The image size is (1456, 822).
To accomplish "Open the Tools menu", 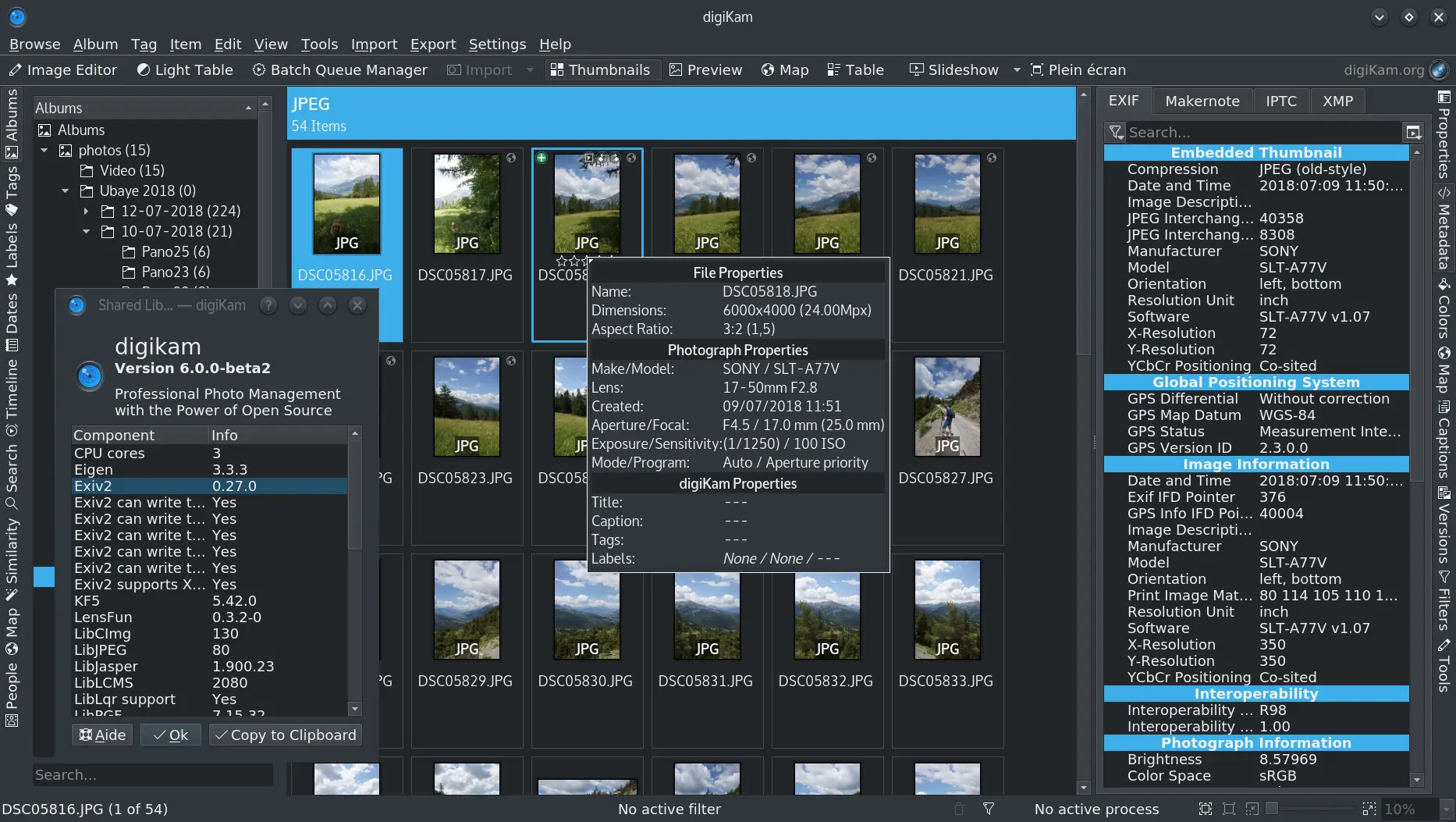I will coord(319,44).
